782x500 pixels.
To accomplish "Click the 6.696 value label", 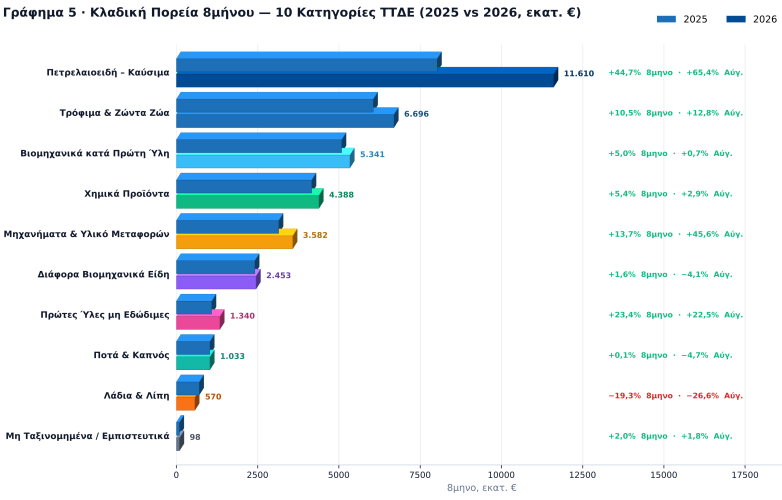I will point(416,114).
